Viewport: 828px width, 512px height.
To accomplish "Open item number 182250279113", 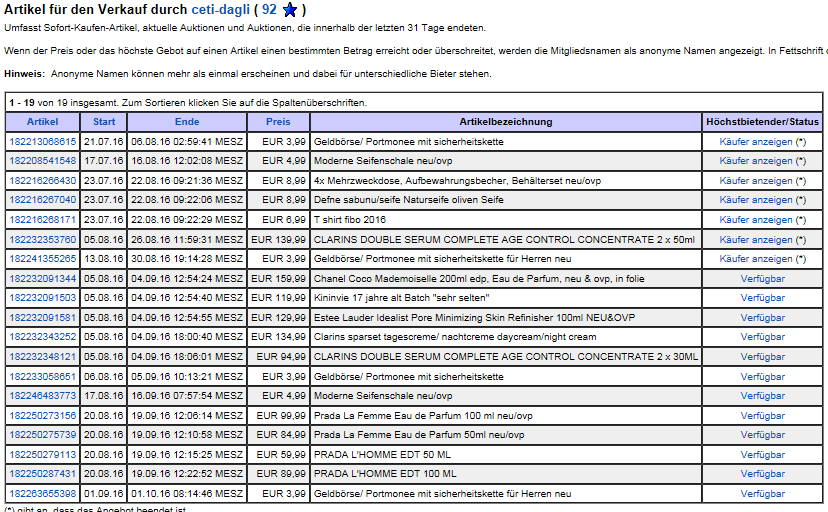I will pos(43,455).
